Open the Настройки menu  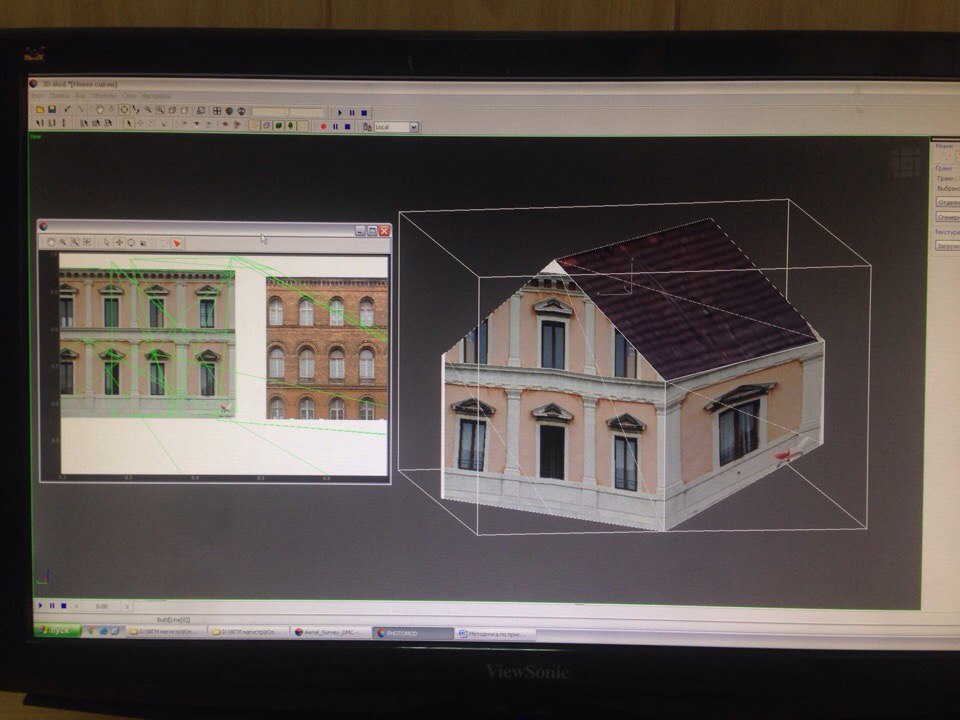[156, 96]
